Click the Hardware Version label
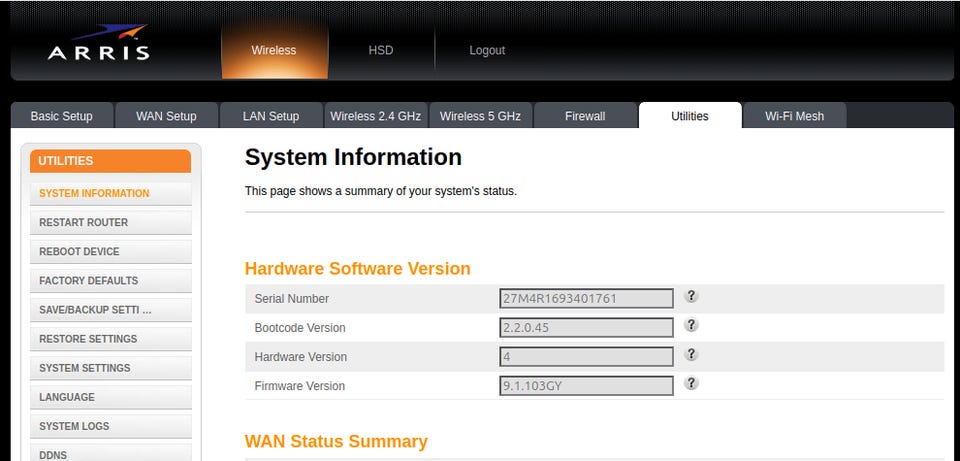This screenshot has height=461, width=960. tap(301, 357)
